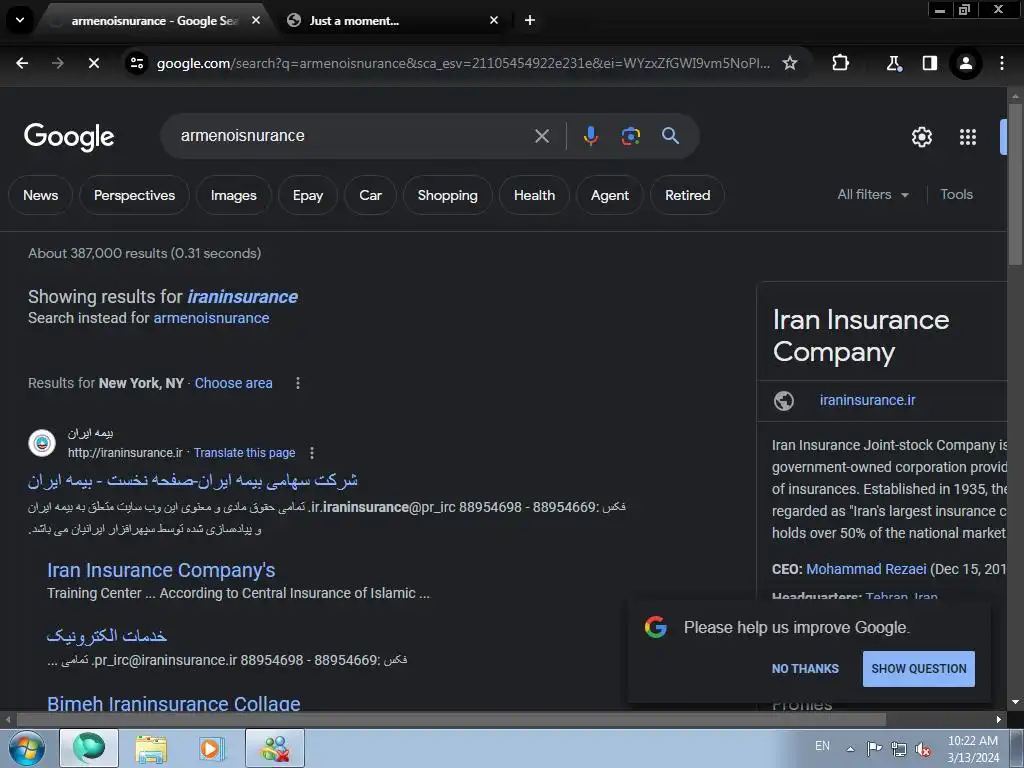Screen dimensions: 1024x768
Task: Open the Persian-titled Iran Insurance main result
Action: pyautogui.click(x=193, y=481)
